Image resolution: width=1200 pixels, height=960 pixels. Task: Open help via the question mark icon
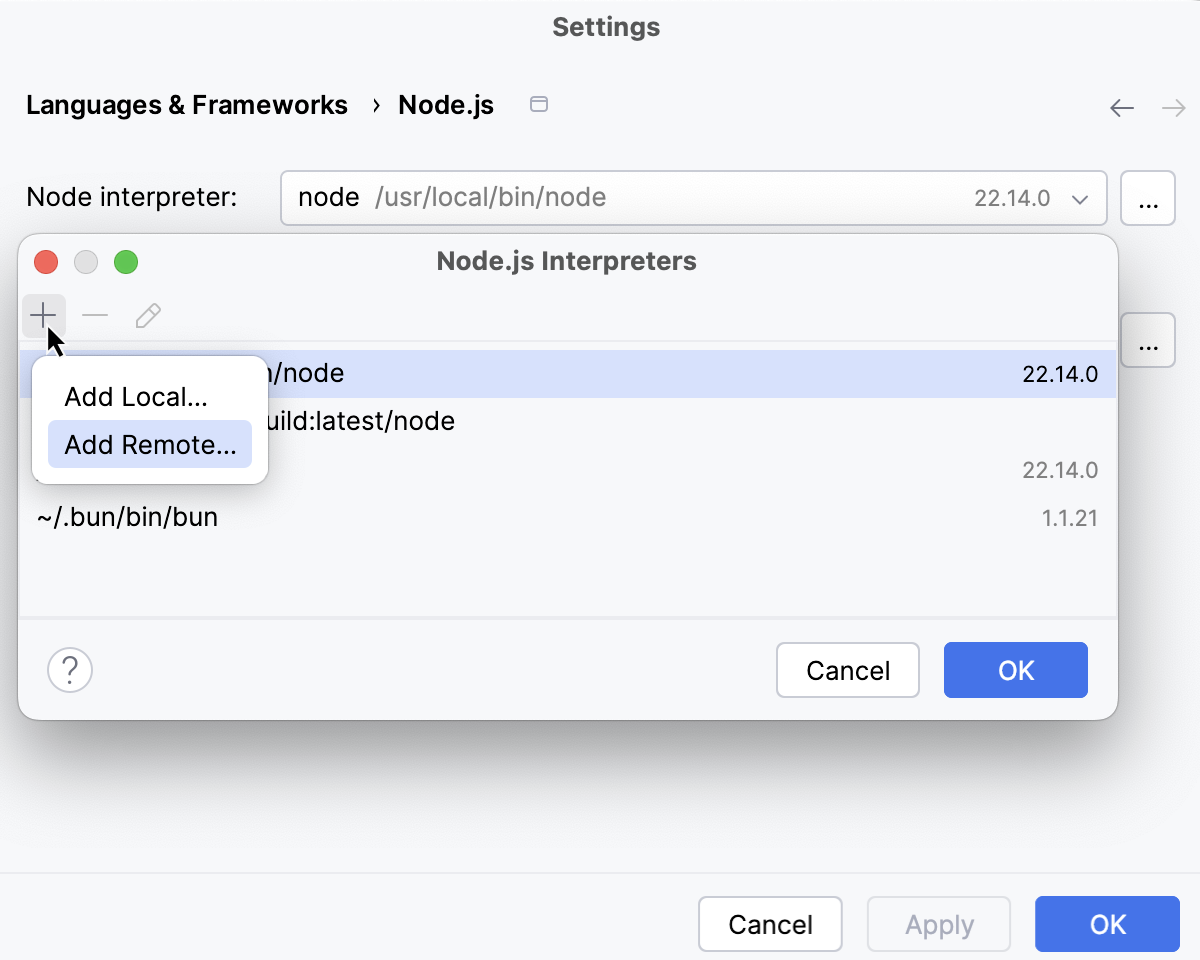[69, 670]
